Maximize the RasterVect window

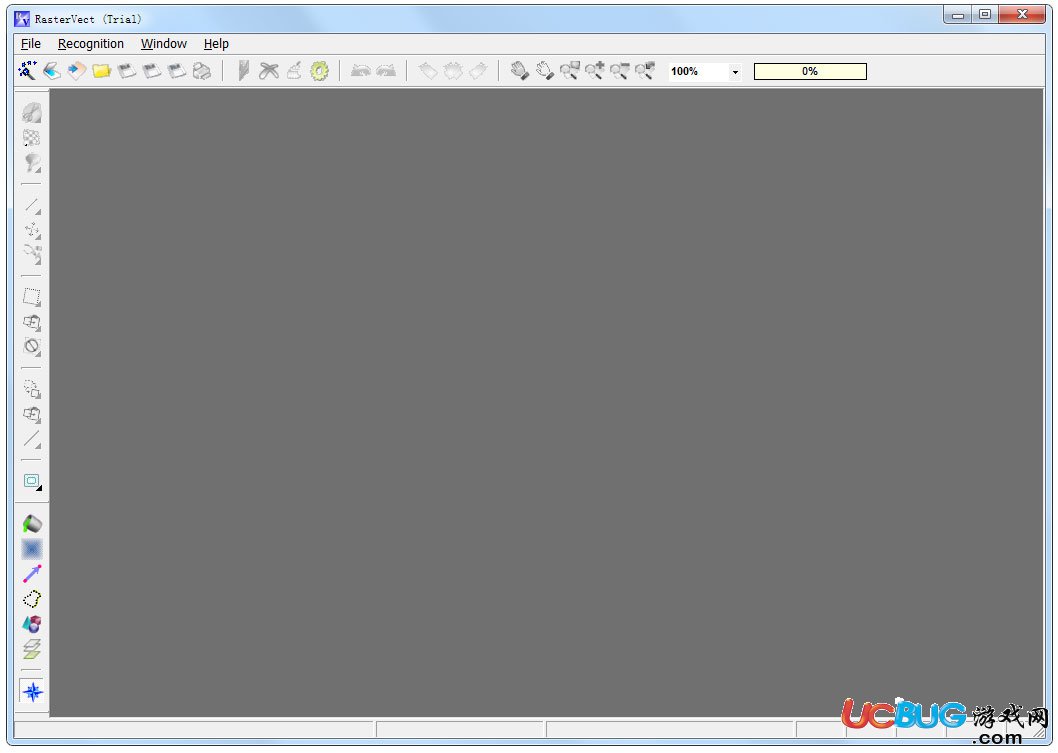[984, 15]
